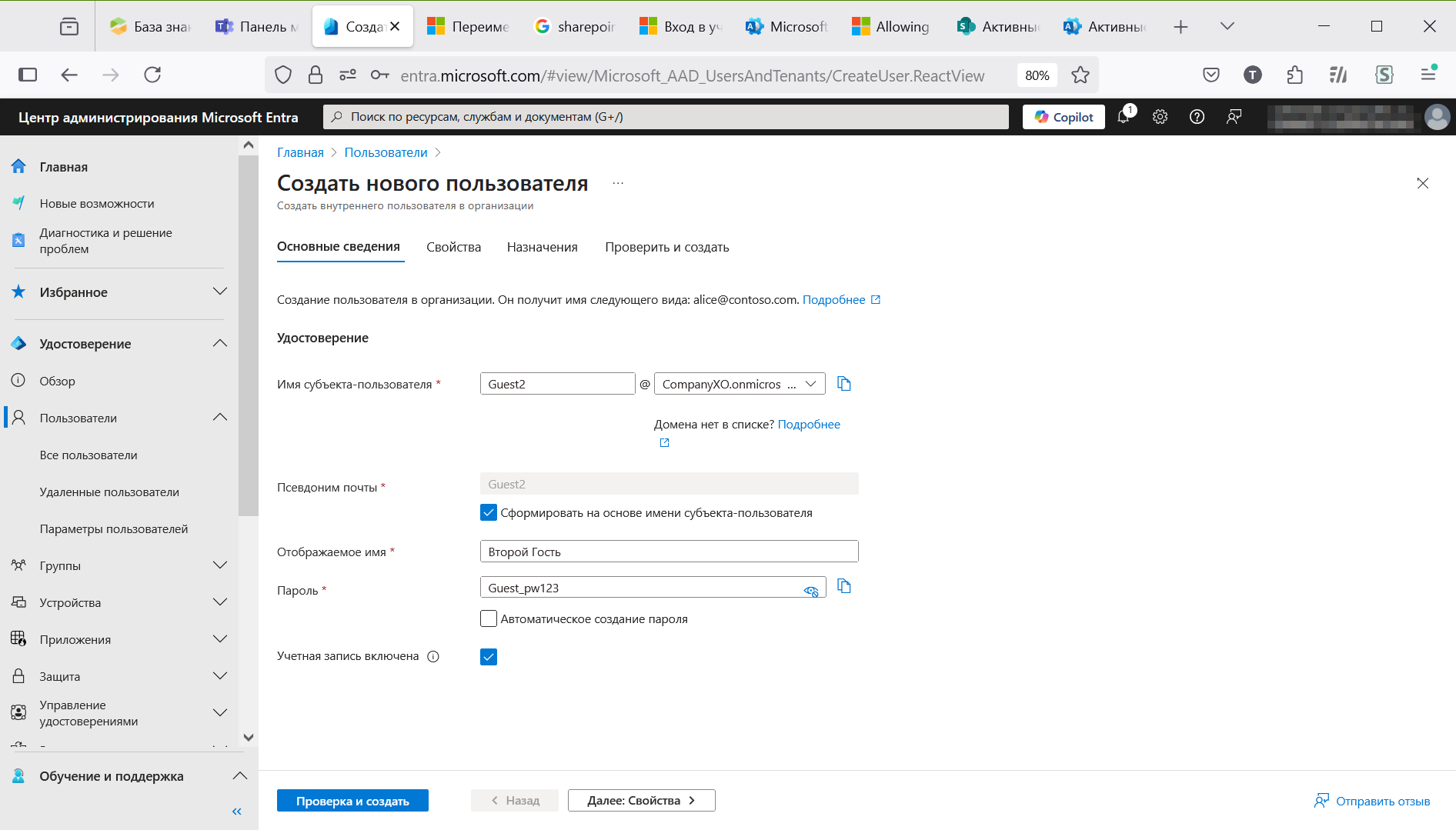Go to Home breadcrumb
This screenshot has width=1456, height=830.
pyautogui.click(x=300, y=152)
